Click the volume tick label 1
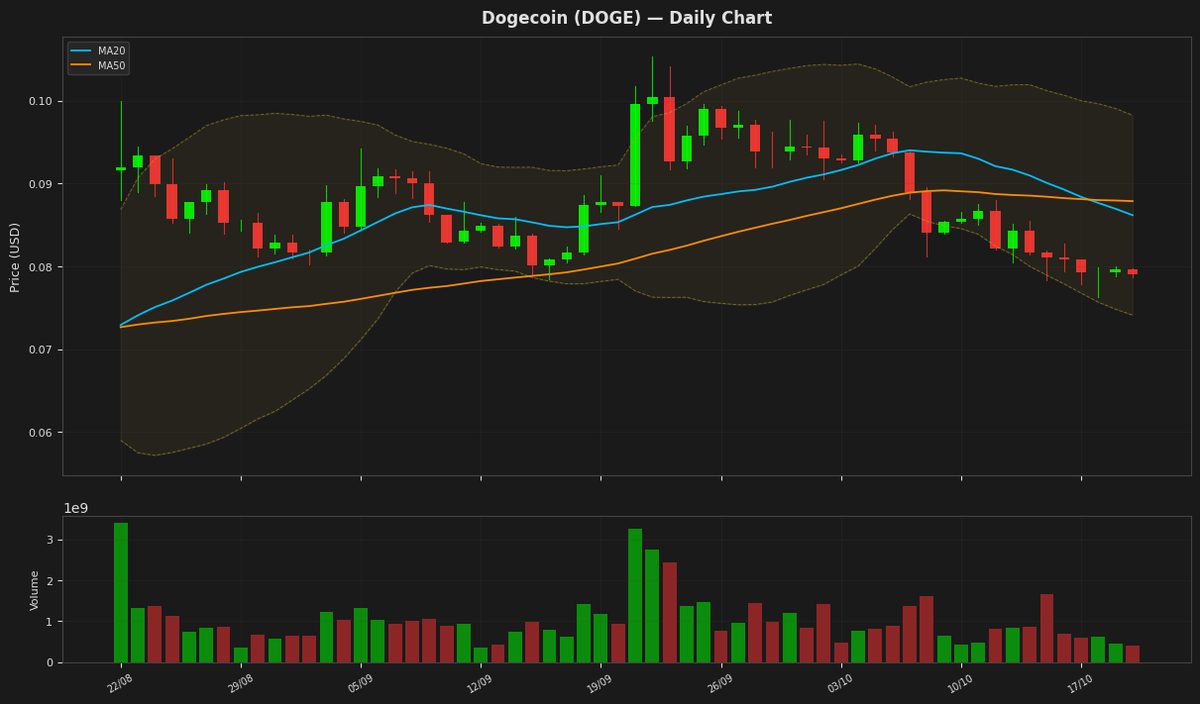Screen dimensions: 1200x704 (x=48, y=622)
